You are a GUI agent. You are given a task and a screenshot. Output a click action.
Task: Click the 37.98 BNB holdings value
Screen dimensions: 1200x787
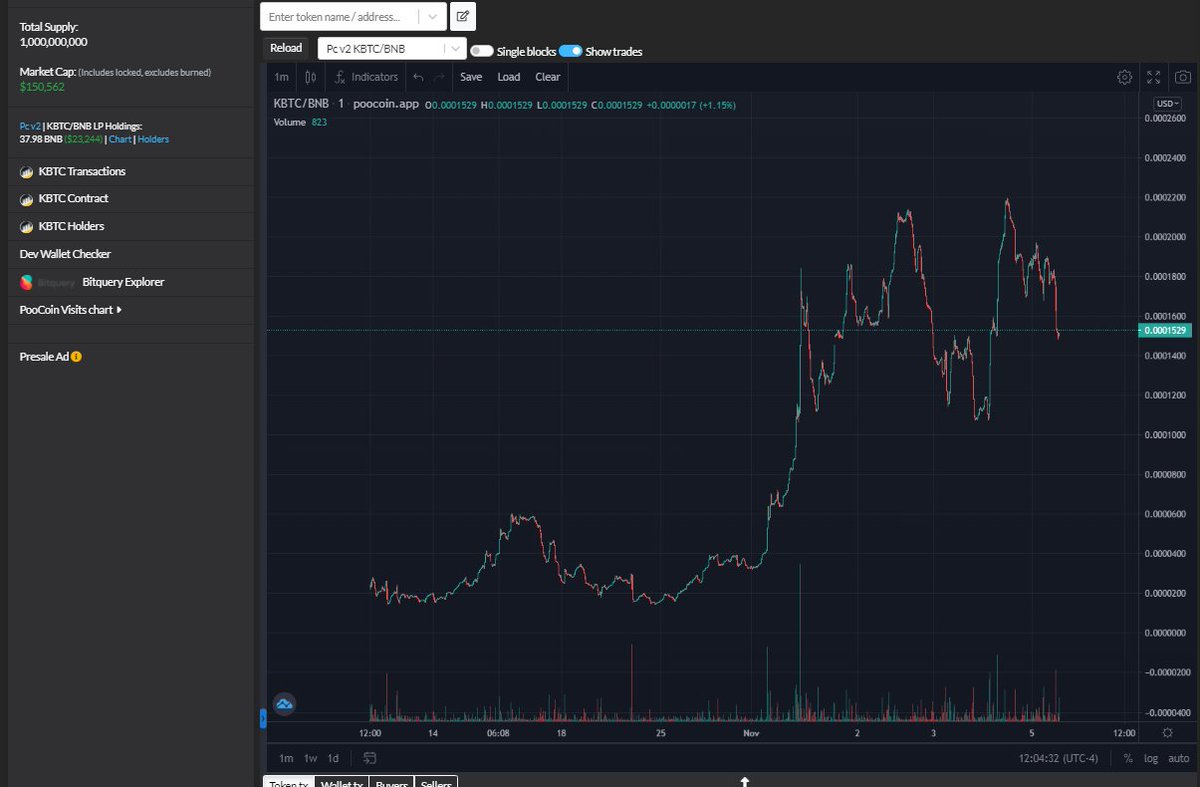(41, 139)
